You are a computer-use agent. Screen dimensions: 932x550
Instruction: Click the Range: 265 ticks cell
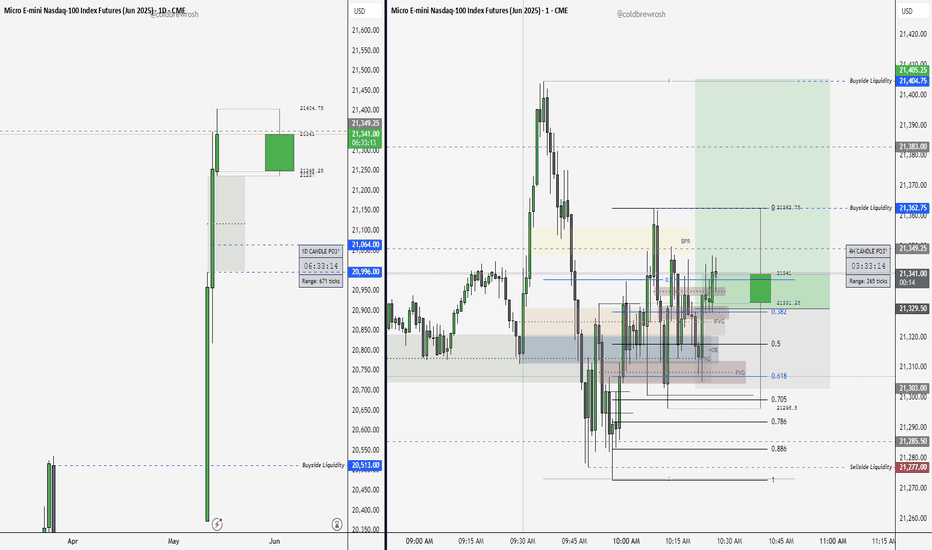868,281
